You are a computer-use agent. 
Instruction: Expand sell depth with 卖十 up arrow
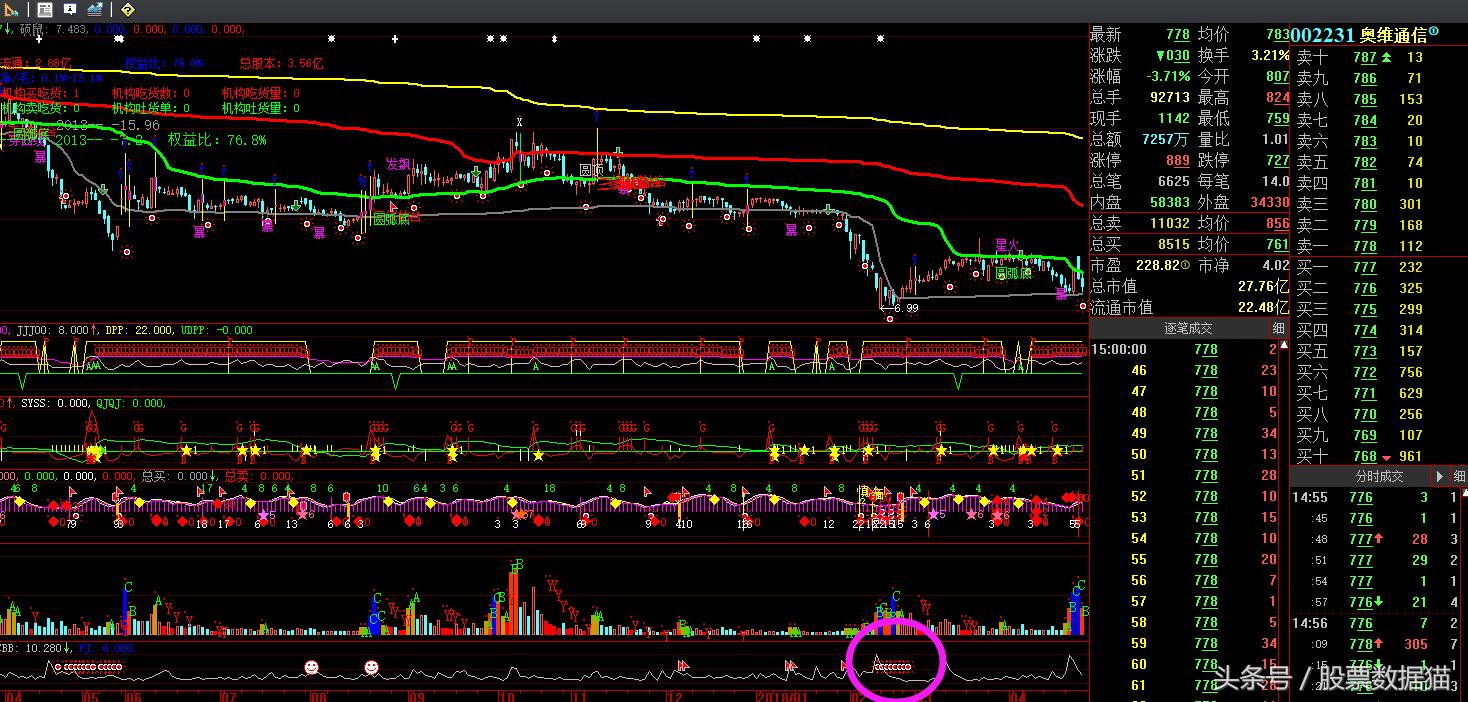[1386, 58]
